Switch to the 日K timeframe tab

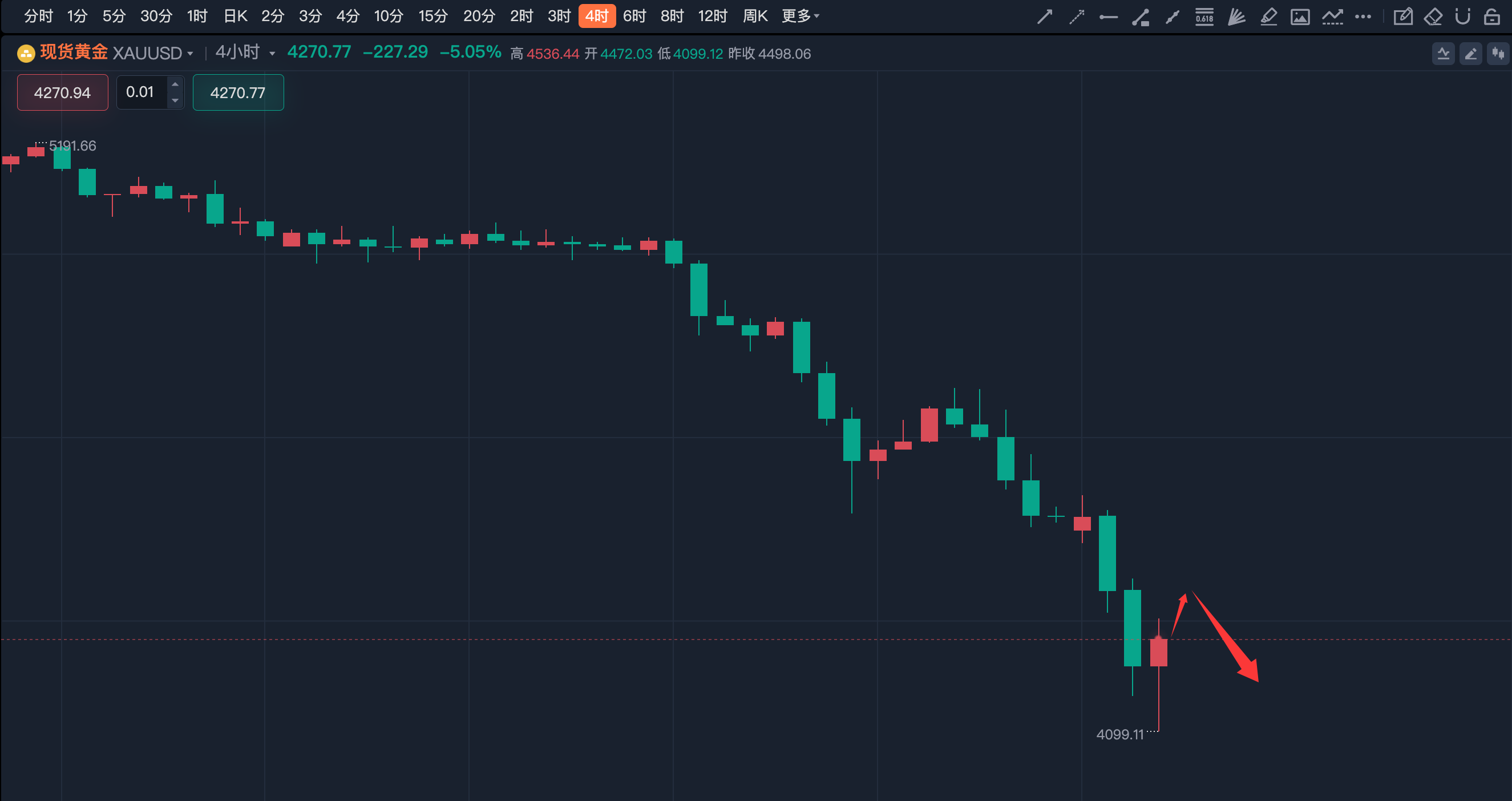(x=236, y=17)
